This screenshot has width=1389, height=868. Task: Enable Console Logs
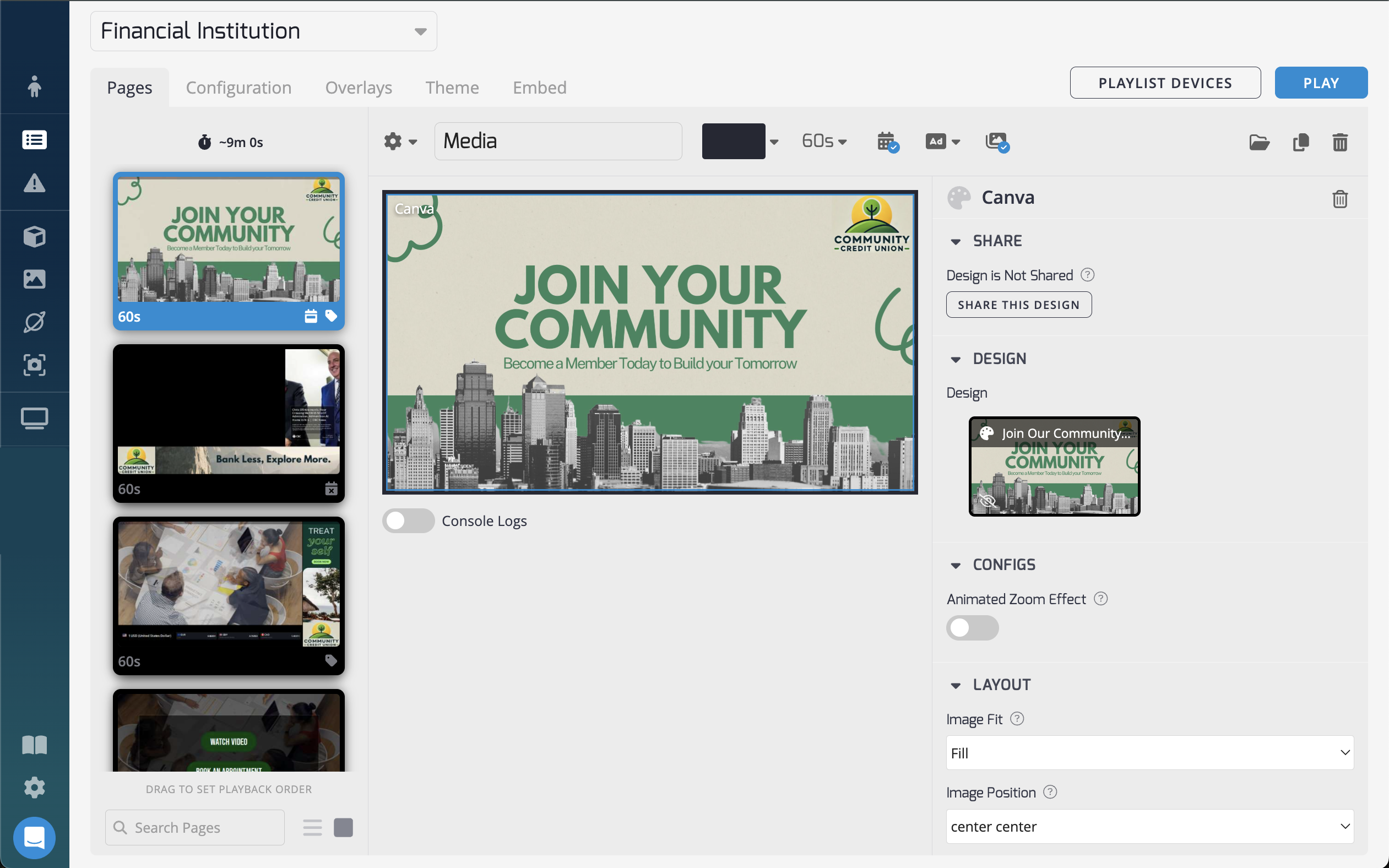coord(408,520)
